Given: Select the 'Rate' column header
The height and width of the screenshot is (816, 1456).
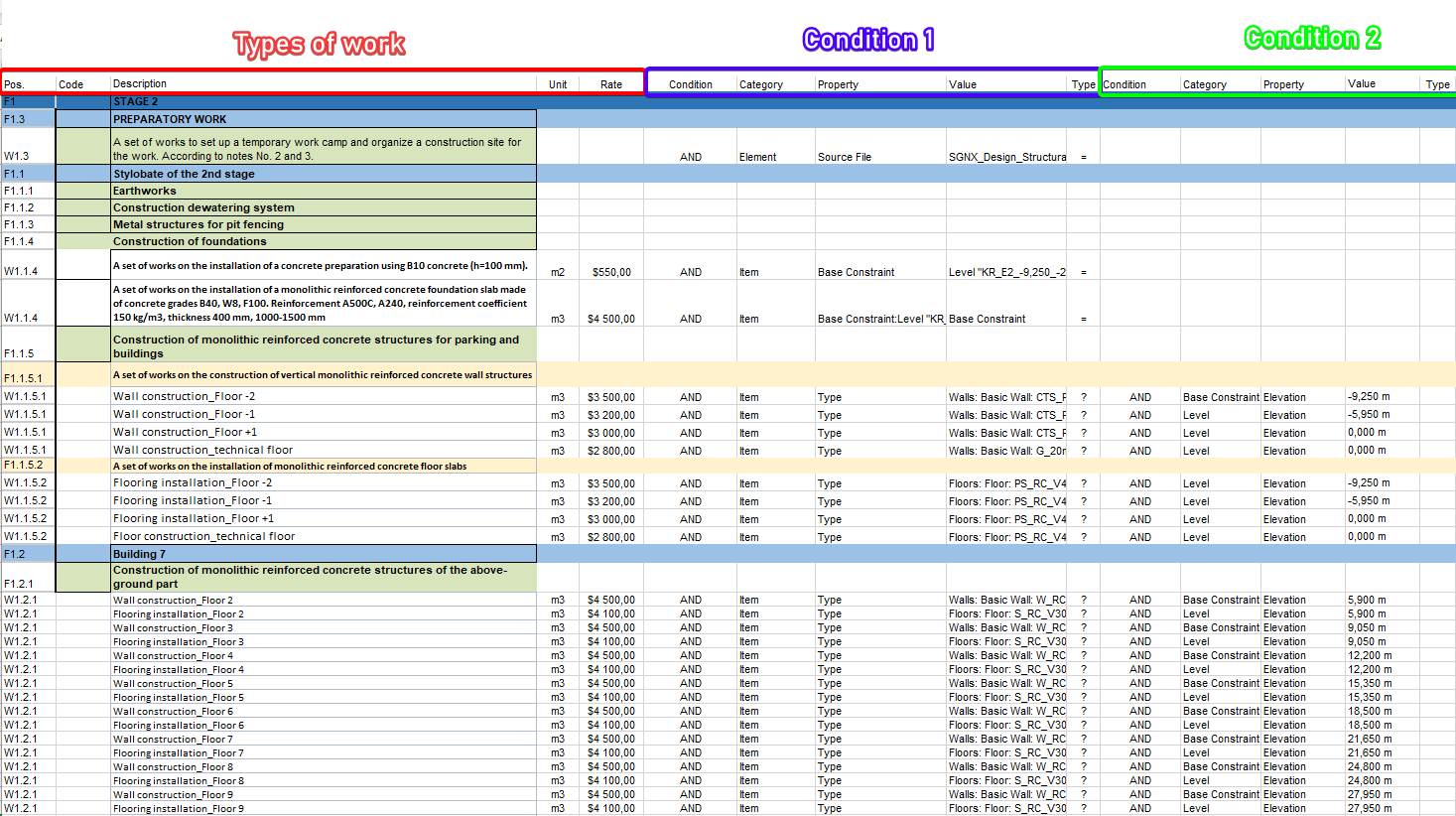Looking at the screenshot, I should pos(611,84).
